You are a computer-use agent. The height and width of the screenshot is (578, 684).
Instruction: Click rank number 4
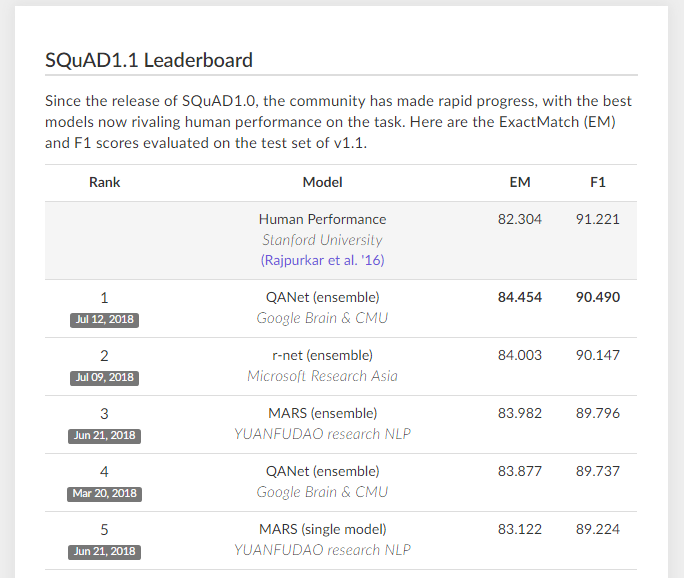pos(104,472)
